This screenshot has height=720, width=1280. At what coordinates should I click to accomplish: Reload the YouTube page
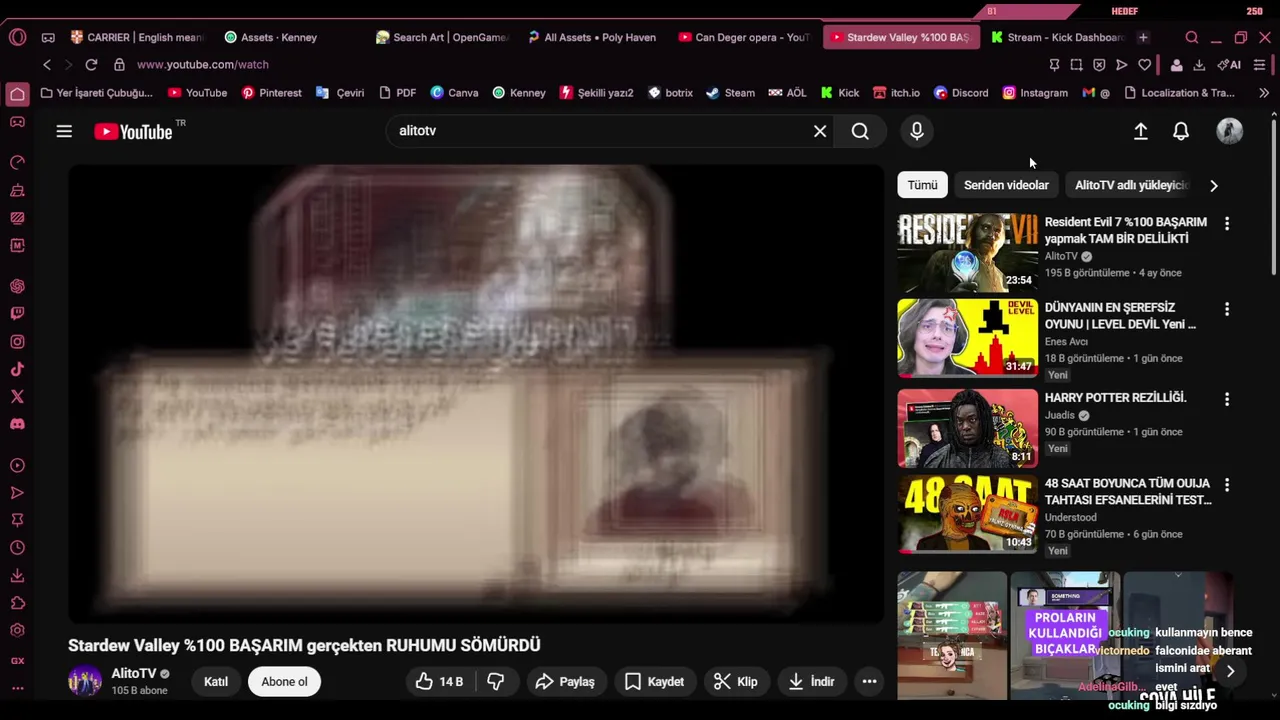91,64
